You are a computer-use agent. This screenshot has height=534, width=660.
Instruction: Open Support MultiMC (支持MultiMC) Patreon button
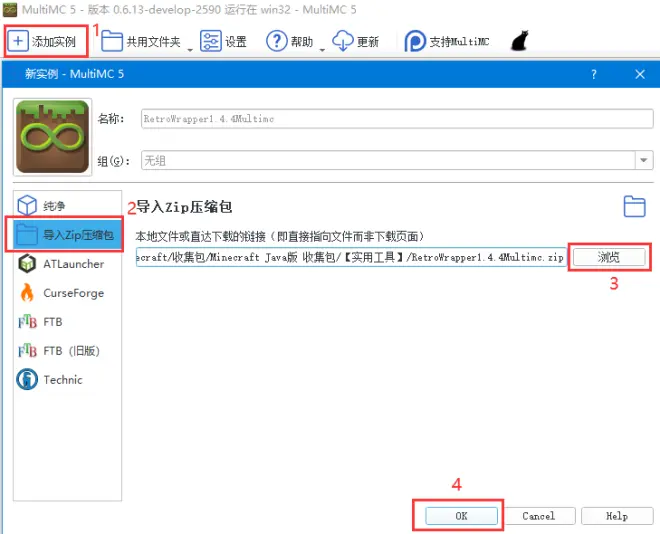point(447,41)
